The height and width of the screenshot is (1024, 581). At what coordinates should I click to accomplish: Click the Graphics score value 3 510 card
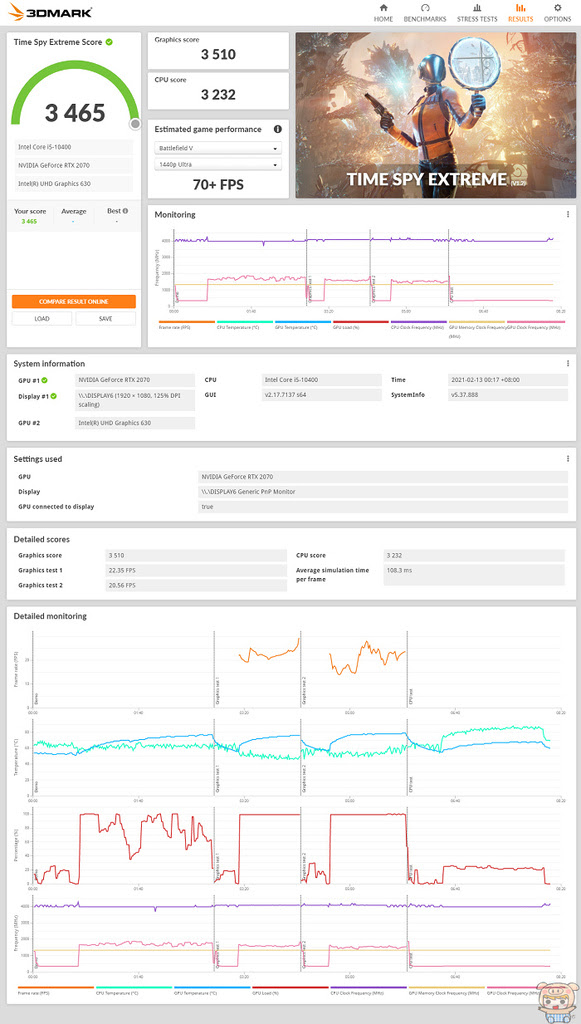218,50
